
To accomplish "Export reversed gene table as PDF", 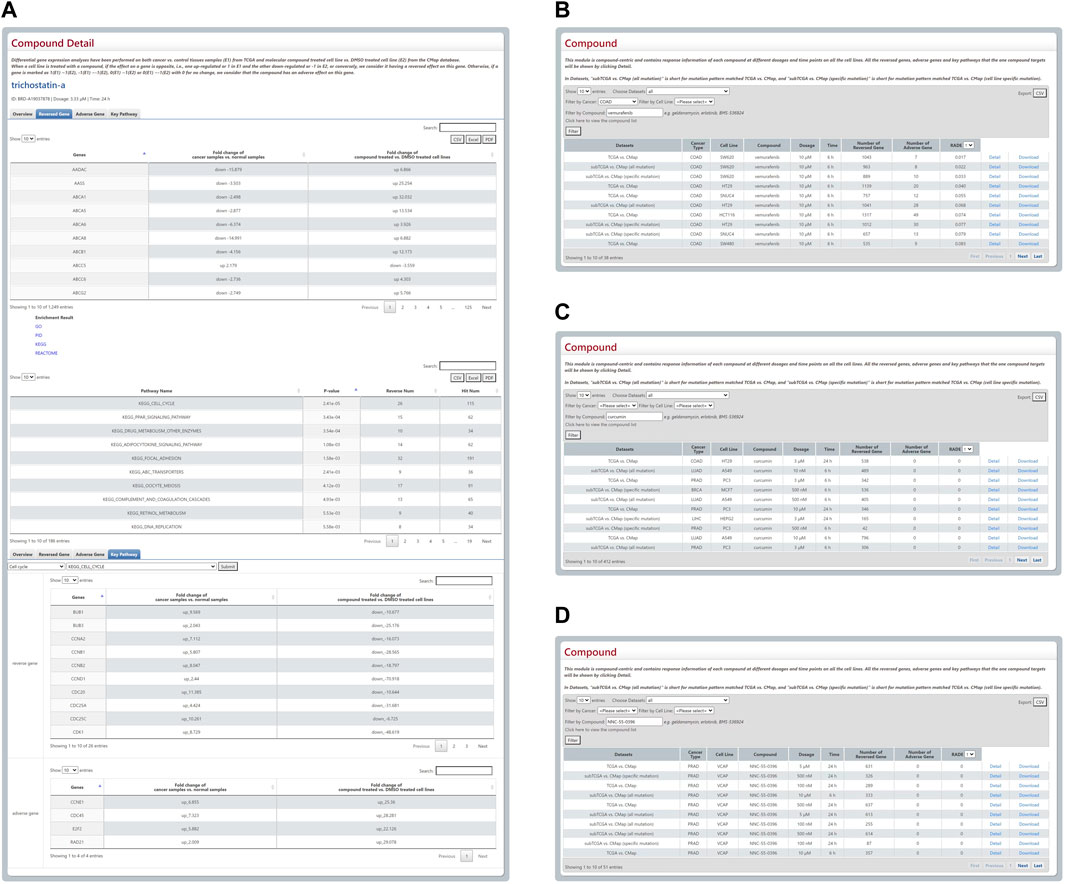I will (489, 139).
